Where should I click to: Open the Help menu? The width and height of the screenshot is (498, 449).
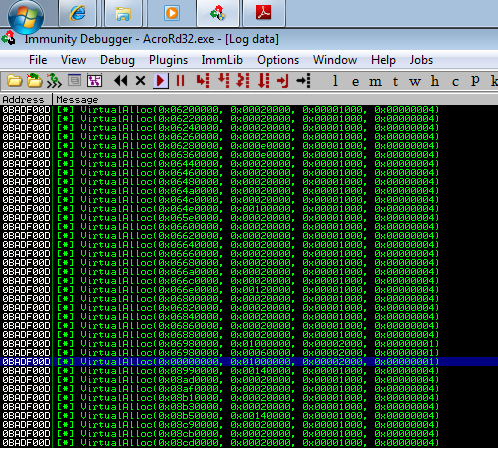tap(383, 60)
